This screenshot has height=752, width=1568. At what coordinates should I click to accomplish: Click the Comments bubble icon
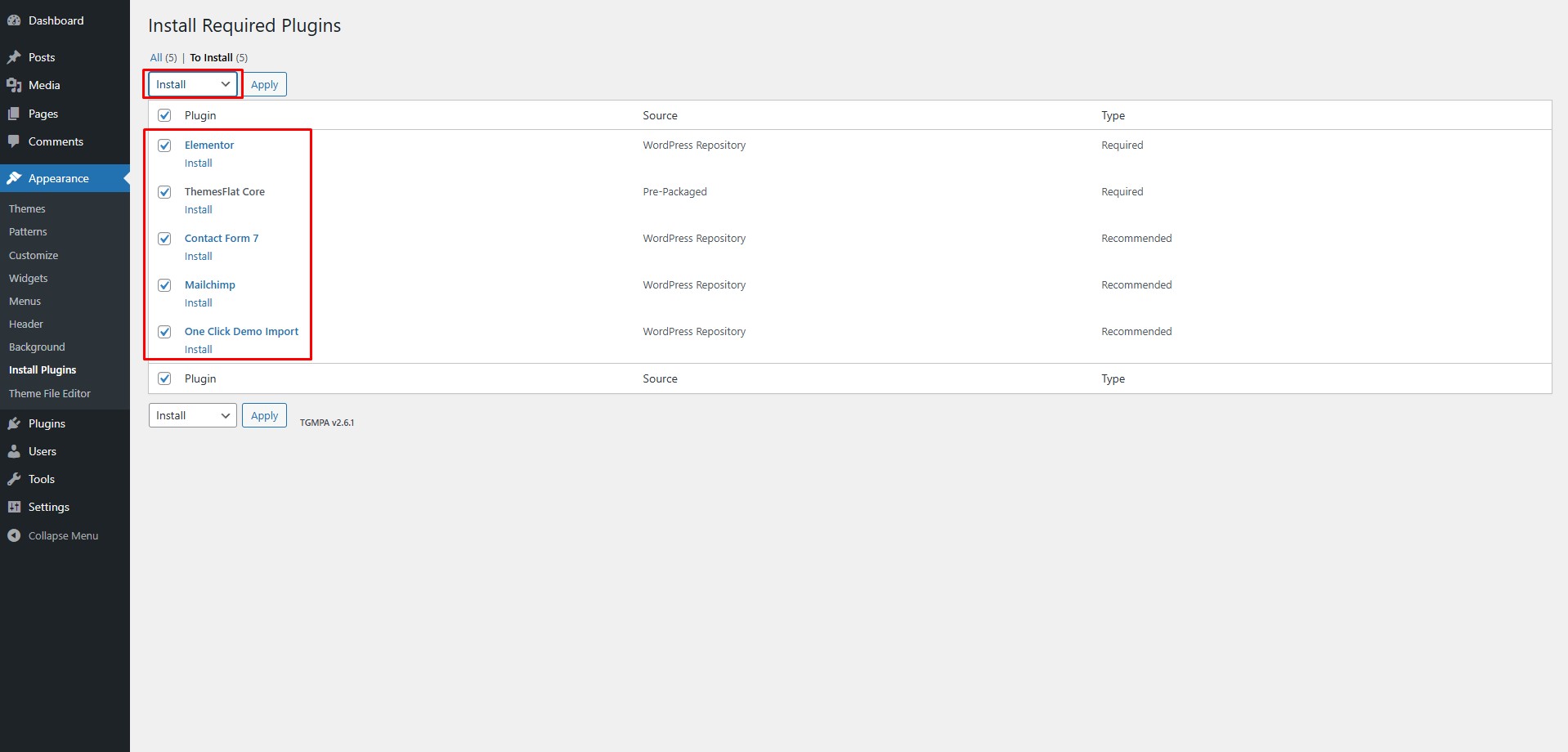[14, 141]
